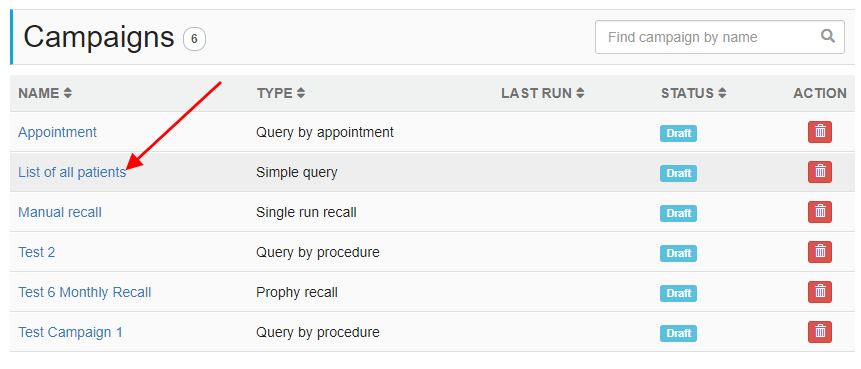This screenshot has height=369, width=861.
Task: Open the Test 2 campaign link
Action: [37, 253]
